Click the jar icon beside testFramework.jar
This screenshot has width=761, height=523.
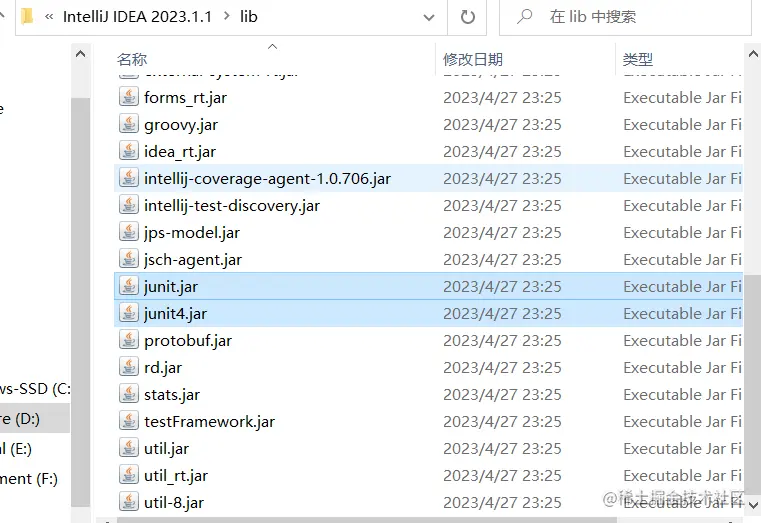click(129, 421)
